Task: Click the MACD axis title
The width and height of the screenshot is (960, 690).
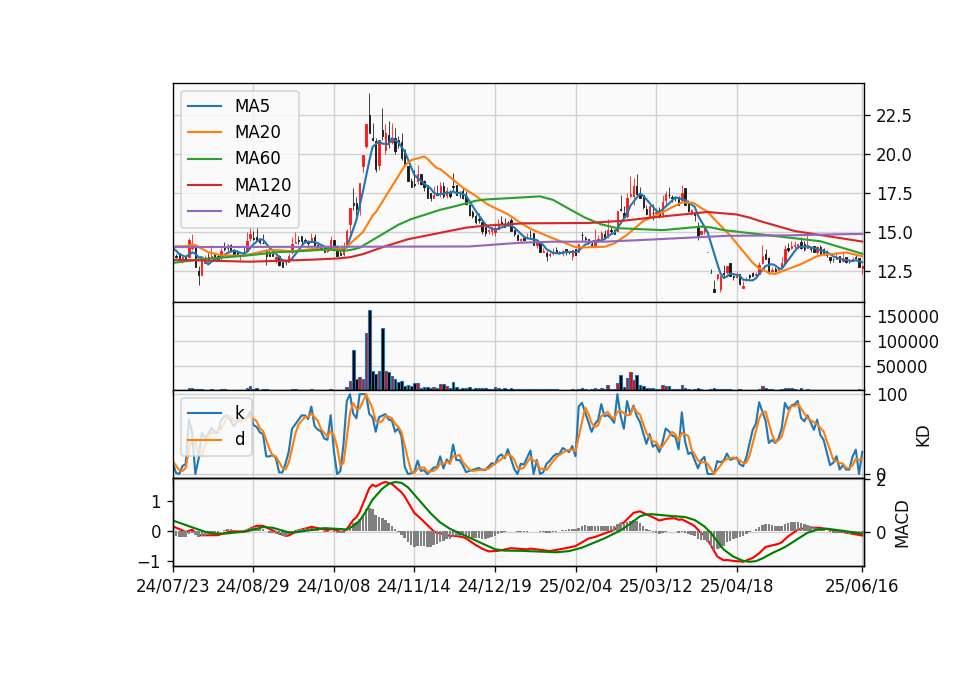Action: tap(902, 524)
